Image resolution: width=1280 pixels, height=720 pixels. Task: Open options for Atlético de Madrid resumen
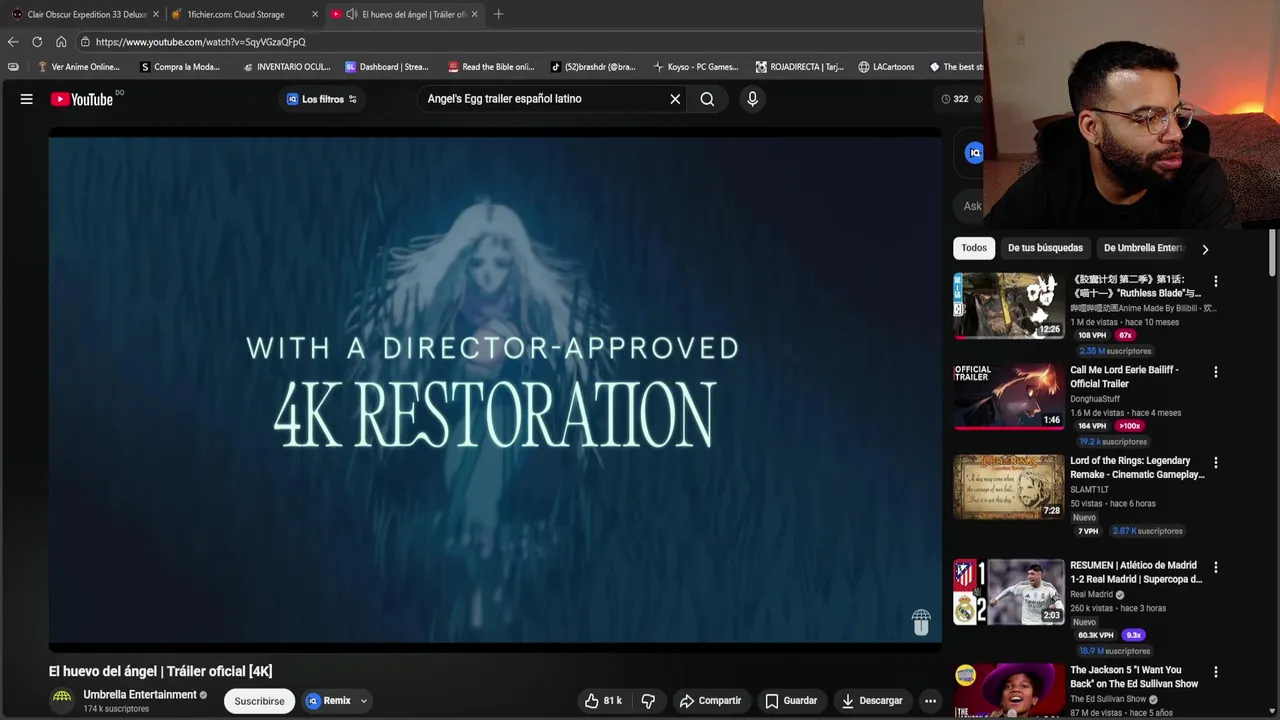[1215, 567]
